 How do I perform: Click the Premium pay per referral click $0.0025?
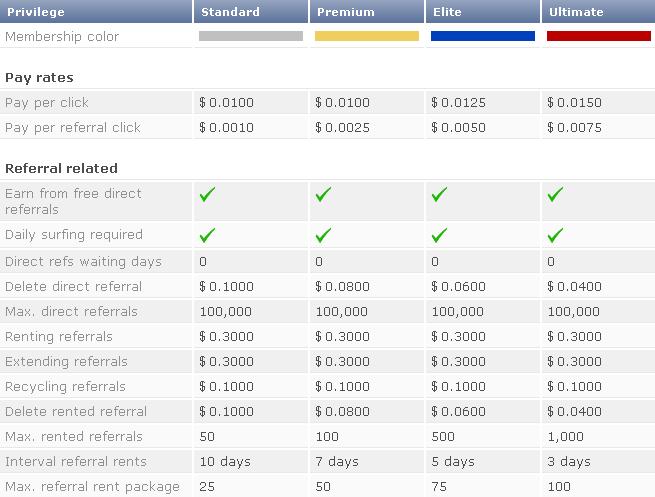(343, 128)
